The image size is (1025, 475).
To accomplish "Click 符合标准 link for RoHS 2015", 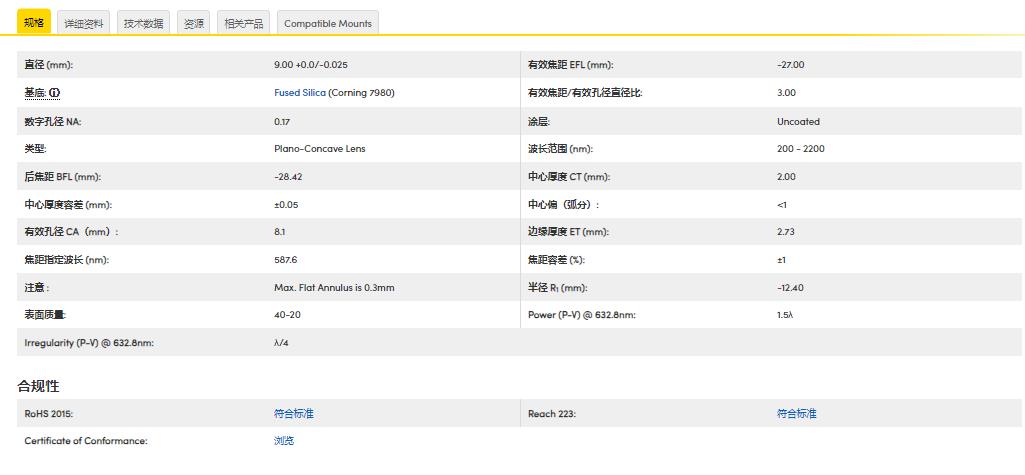I will 293,413.
